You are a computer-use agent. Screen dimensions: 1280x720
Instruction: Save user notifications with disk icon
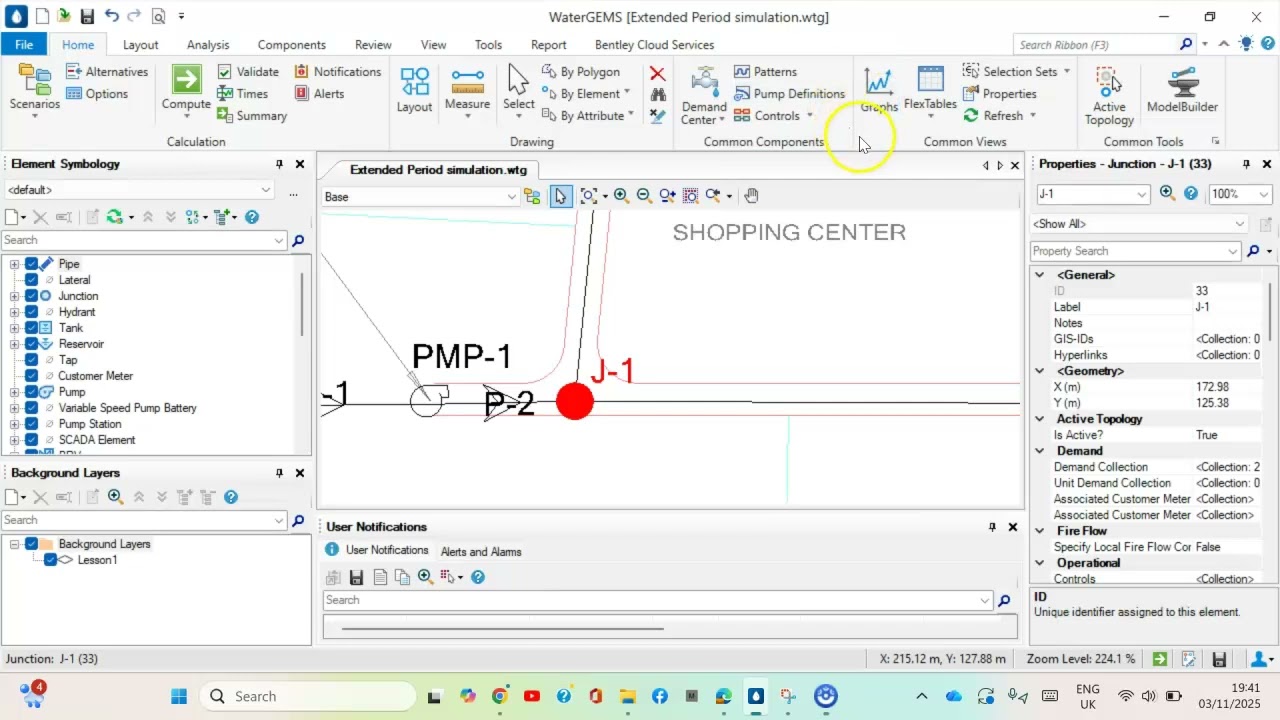[356, 577]
